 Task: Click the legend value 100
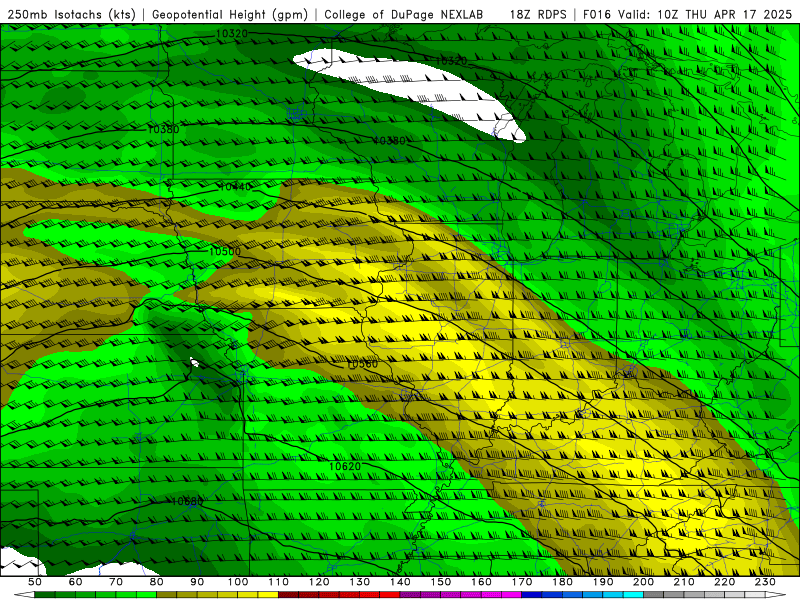pyautogui.click(x=238, y=582)
